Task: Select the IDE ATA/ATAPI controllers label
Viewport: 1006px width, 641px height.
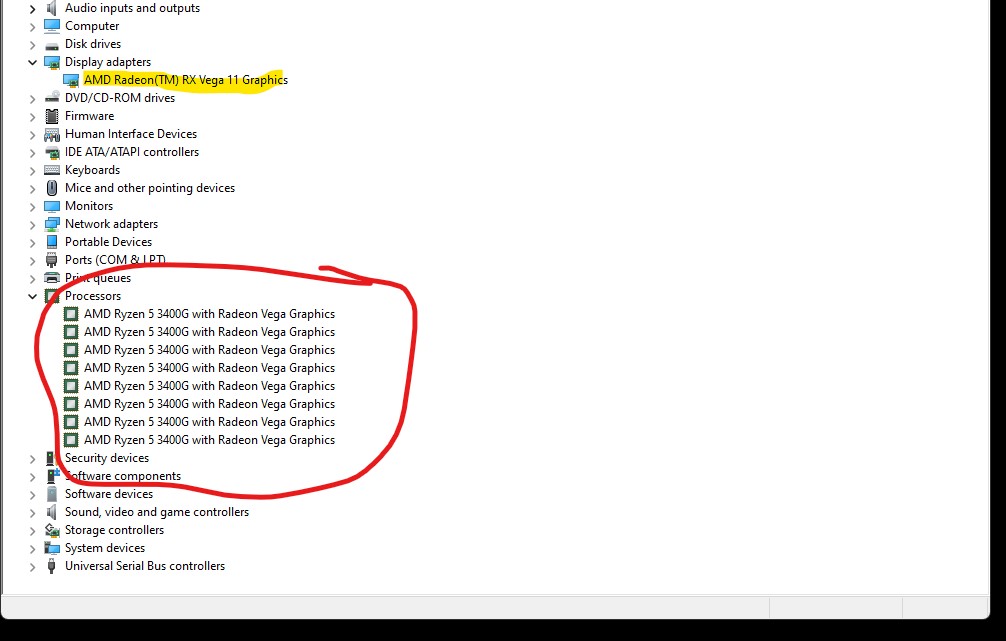Action: click(131, 152)
